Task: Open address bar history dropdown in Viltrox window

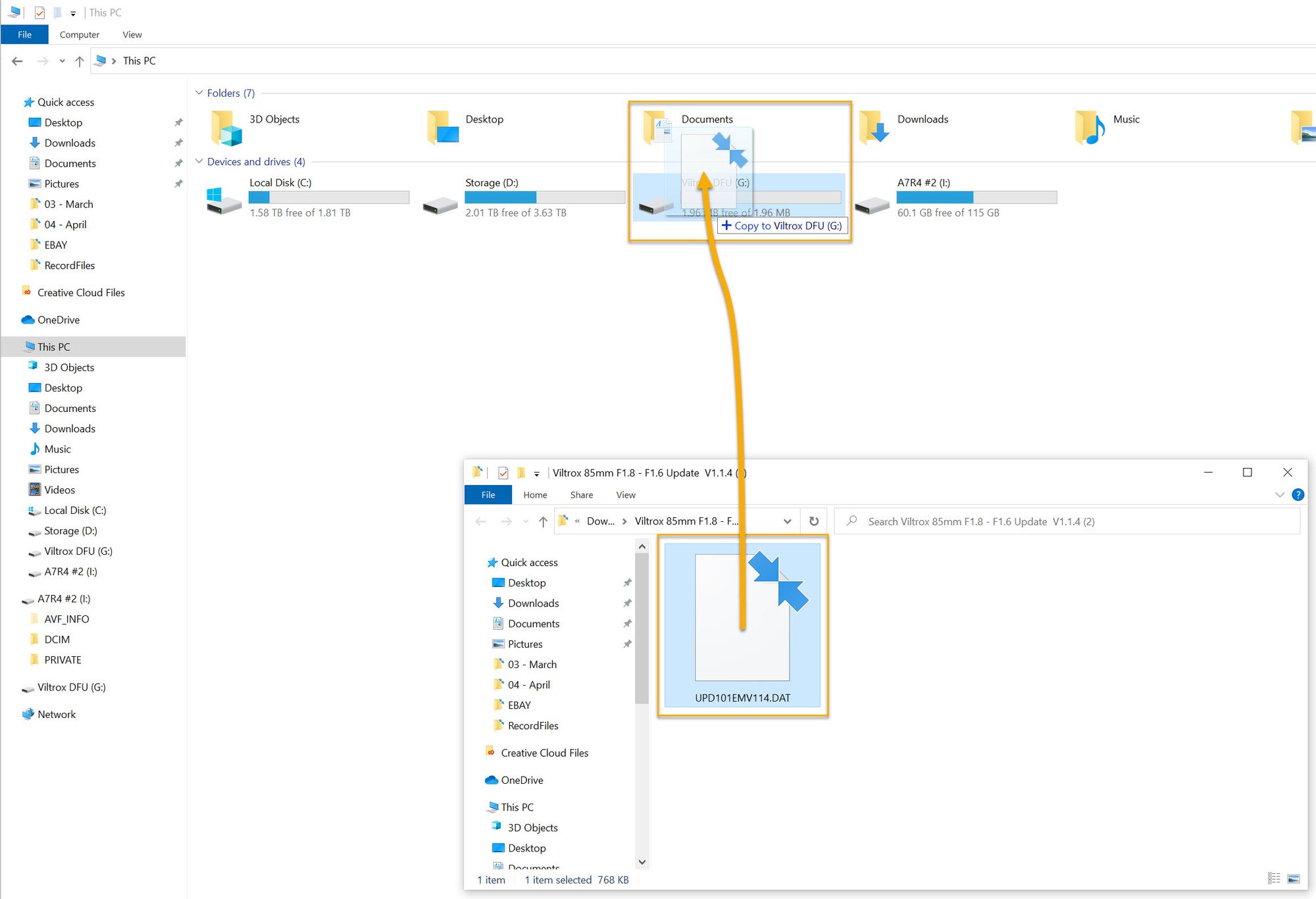Action: click(787, 521)
